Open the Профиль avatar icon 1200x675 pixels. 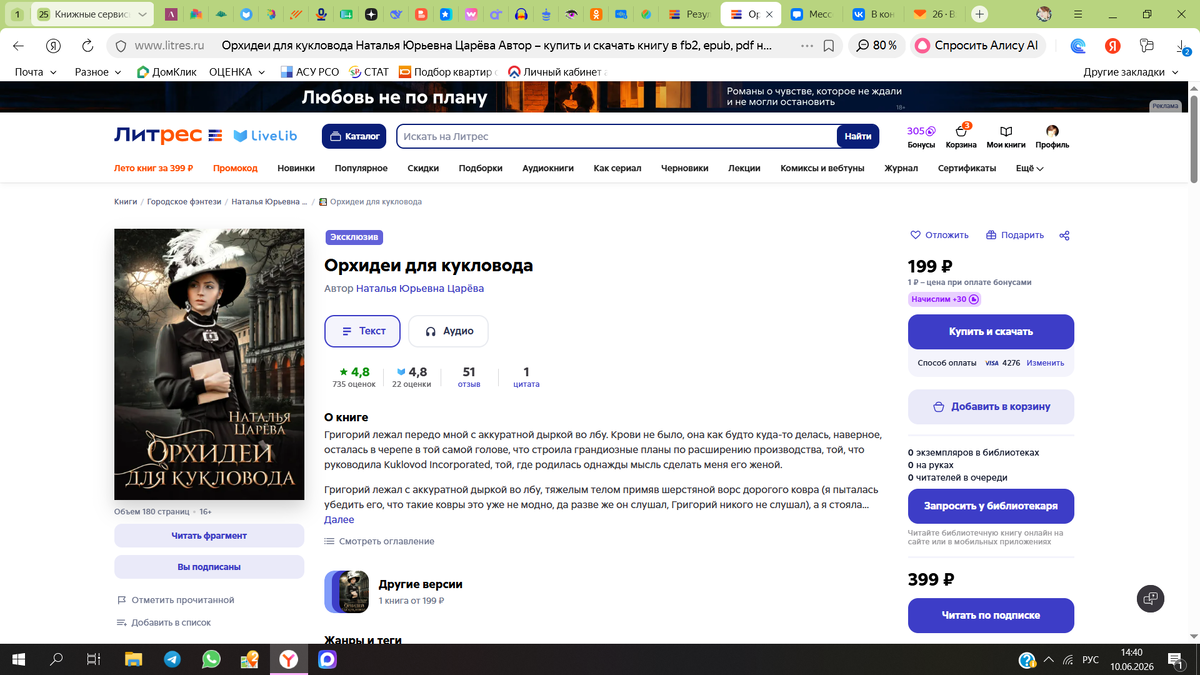[x=1052, y=137]
